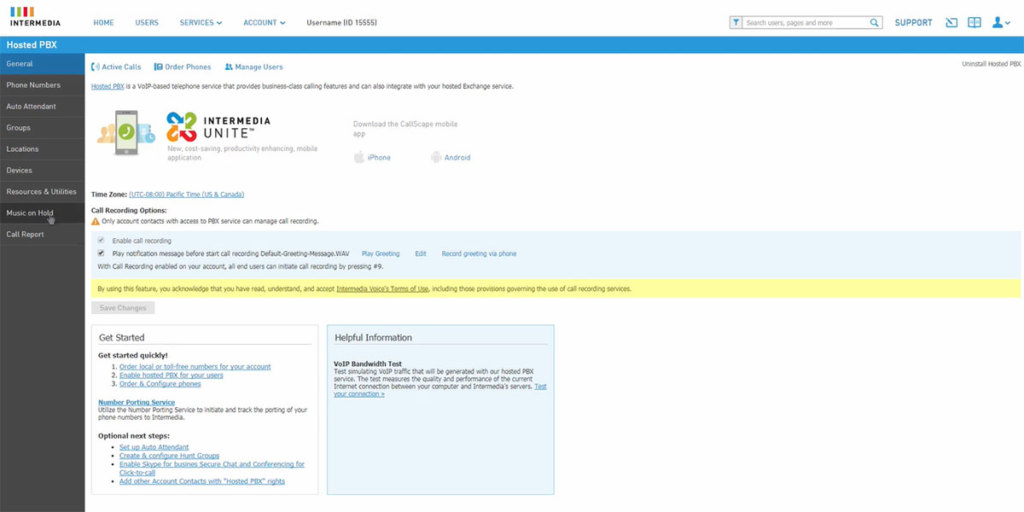Screen dimensions: 1024x512
Task: Click the Manage Users people icon
Action: tap(229, 67)
